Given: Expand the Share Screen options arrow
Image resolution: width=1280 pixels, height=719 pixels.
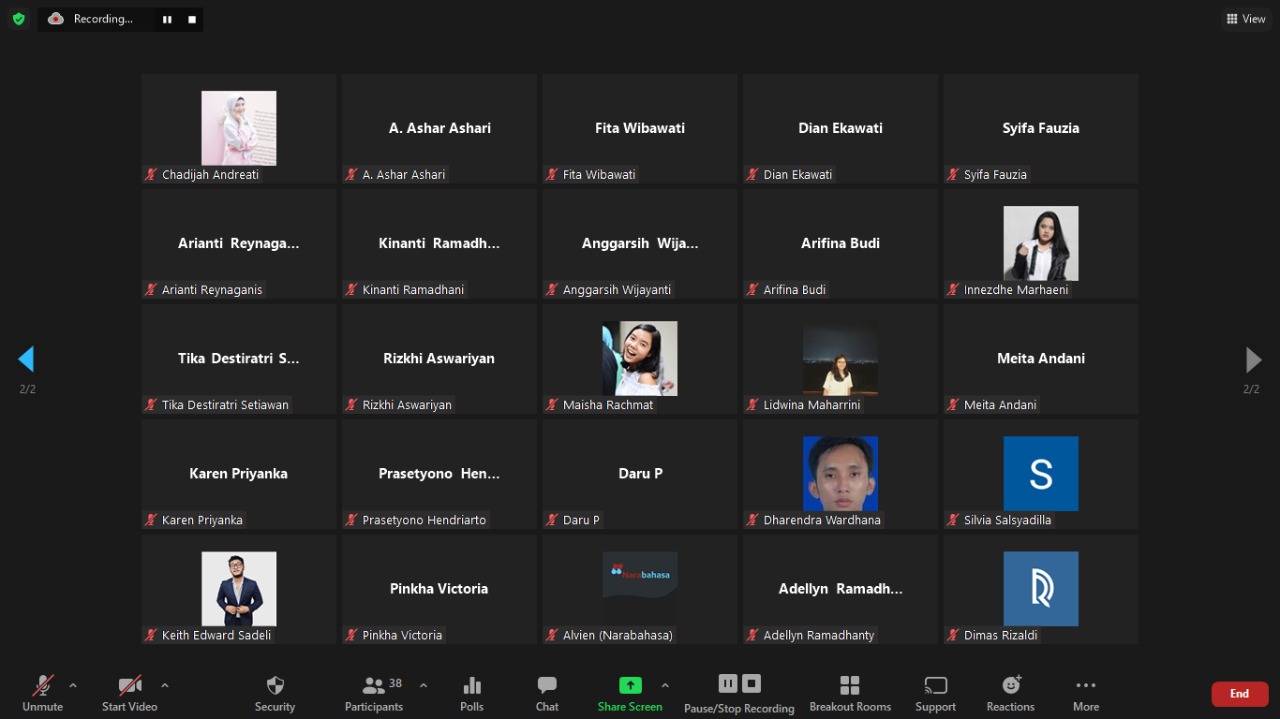Looking at the screenshot, I should [x=665, y=686].
